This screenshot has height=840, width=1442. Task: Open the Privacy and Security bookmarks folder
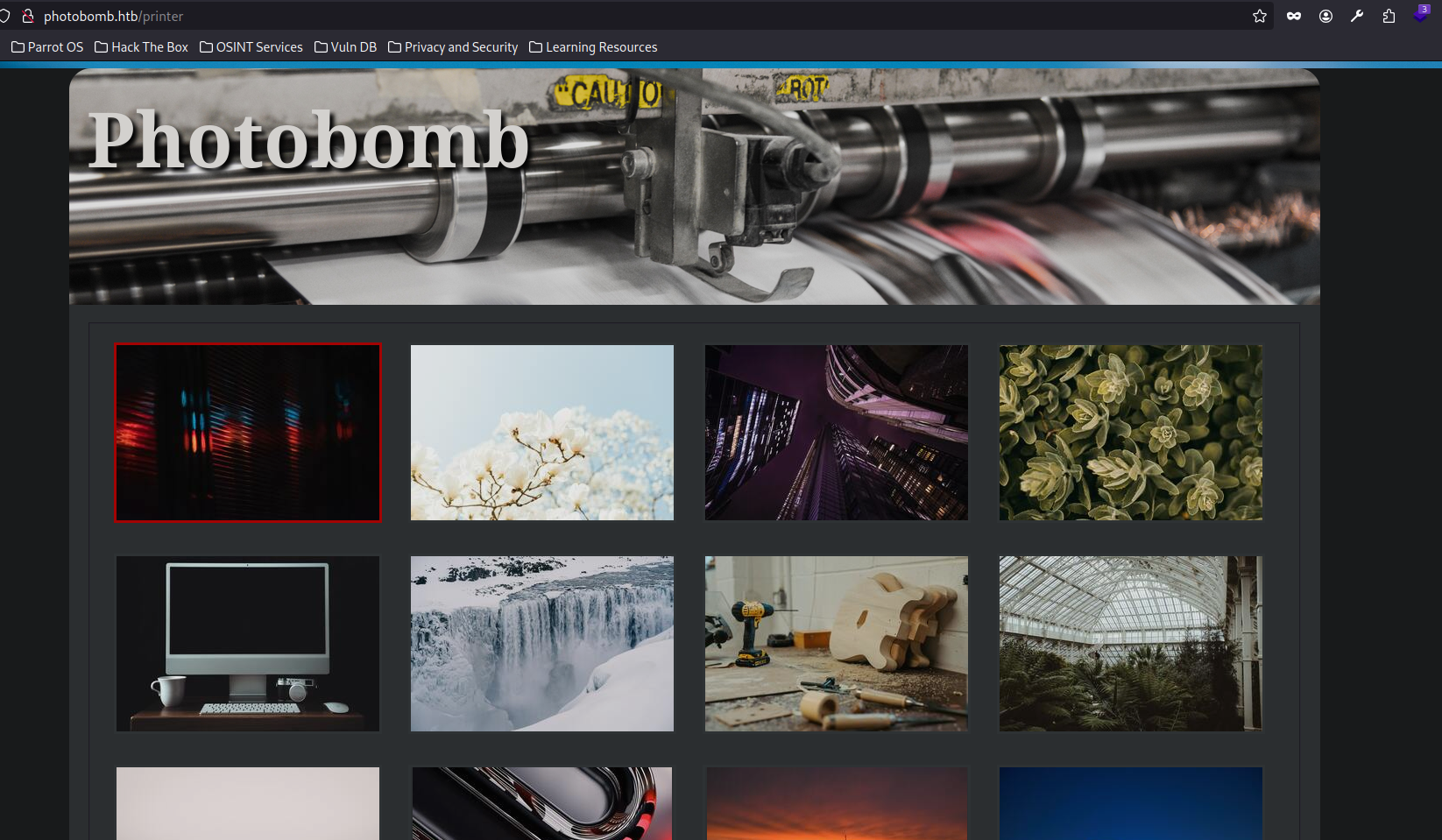453,47
